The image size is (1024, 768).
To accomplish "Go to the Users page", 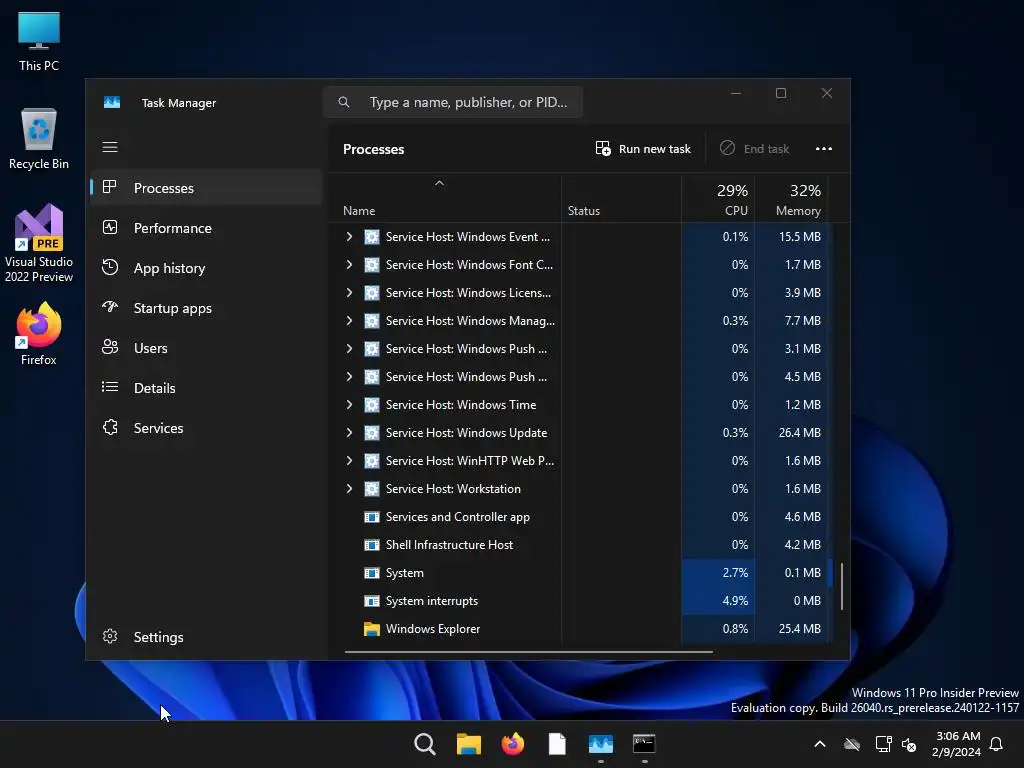I will click(x=206, y=348).
